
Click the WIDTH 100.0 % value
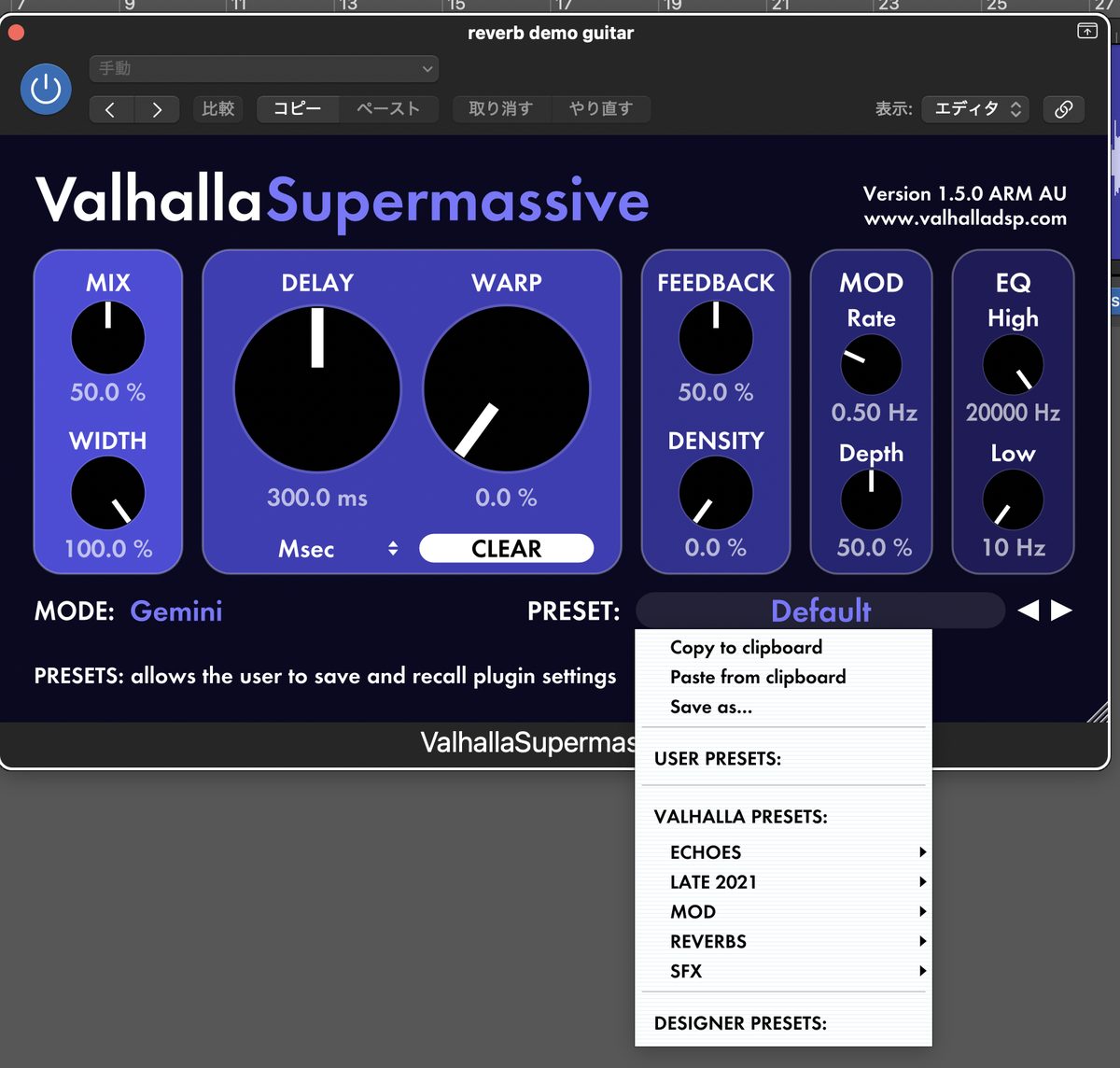point(108,549)
